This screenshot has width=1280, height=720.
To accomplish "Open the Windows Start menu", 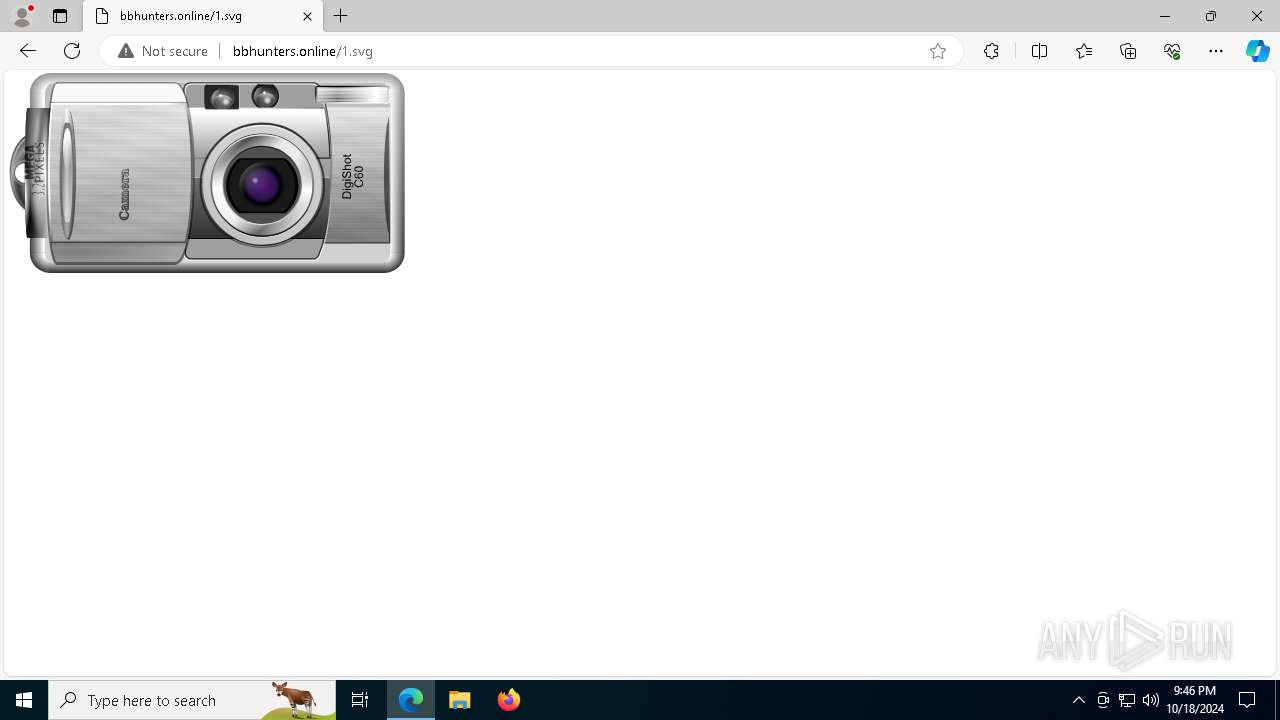I will click(x=24, y=700).
